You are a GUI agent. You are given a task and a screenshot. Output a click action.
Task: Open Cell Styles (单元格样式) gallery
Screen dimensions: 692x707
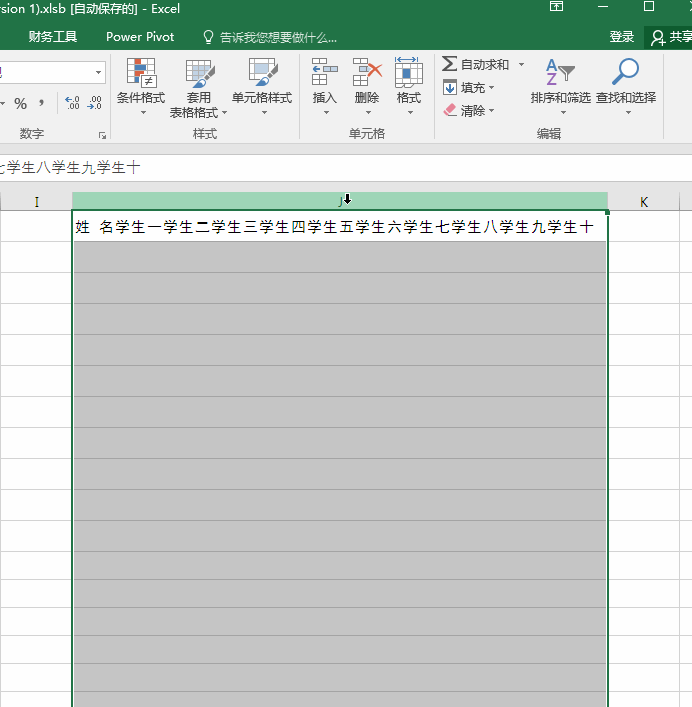click(262, 87)
